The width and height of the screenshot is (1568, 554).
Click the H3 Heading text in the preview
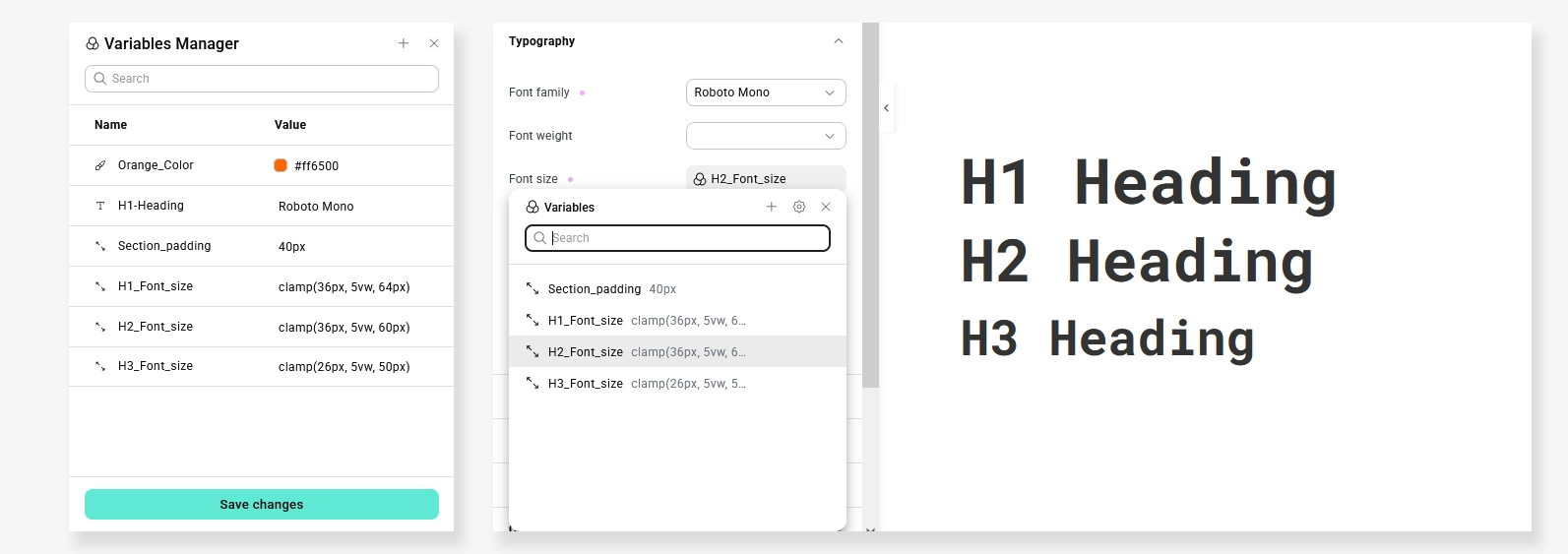pyautogui.click(x=1107, y=339)
